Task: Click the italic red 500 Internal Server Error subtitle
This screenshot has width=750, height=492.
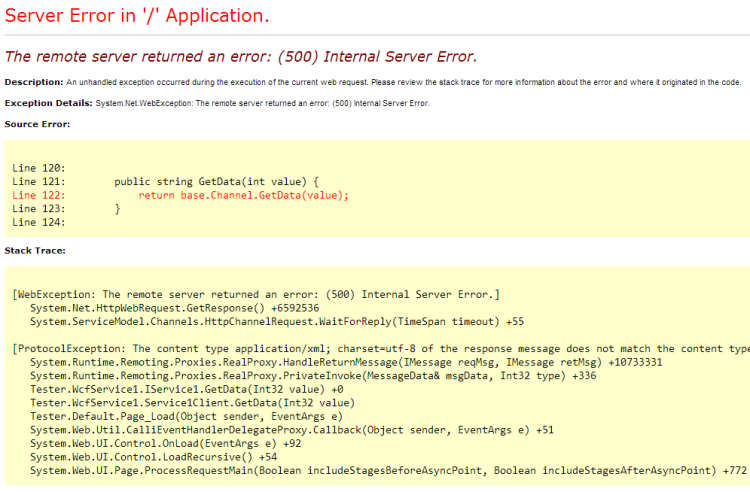Action: coord(241,56)
